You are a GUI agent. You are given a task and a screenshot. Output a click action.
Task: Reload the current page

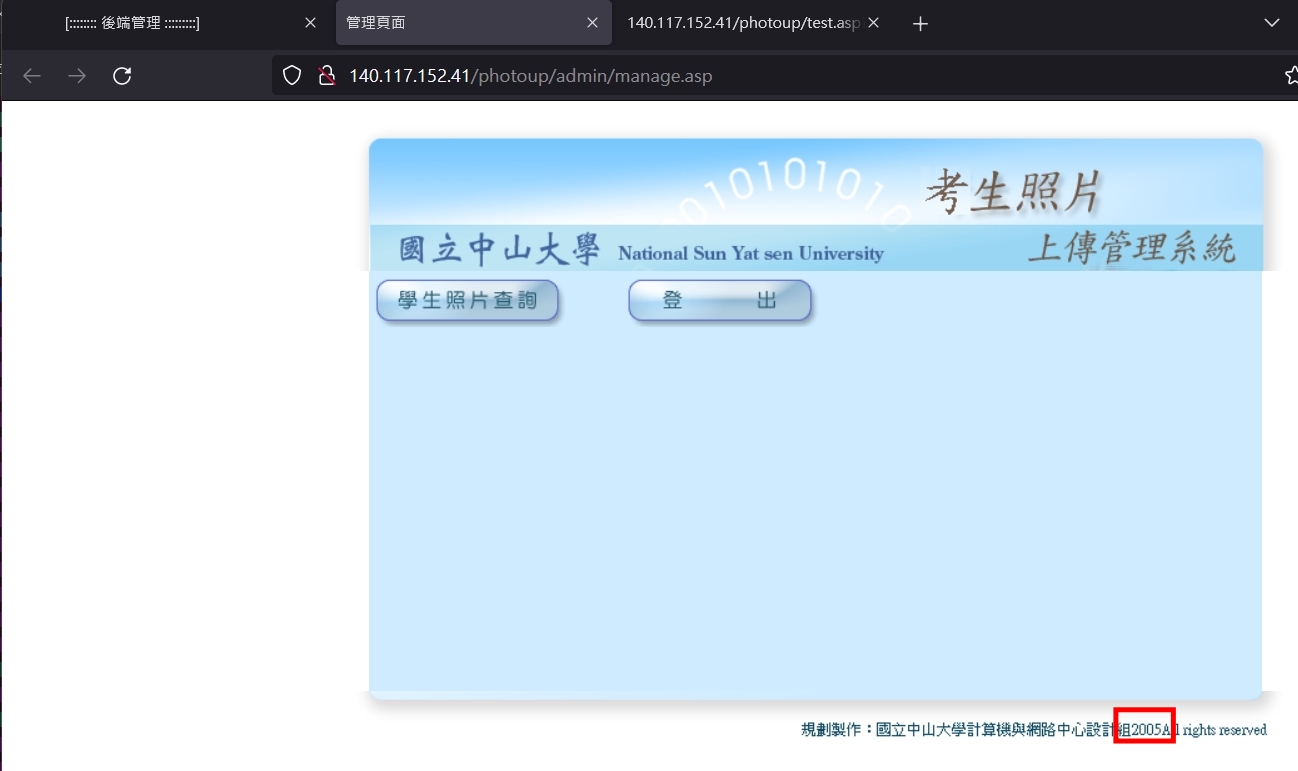point(122,76)
